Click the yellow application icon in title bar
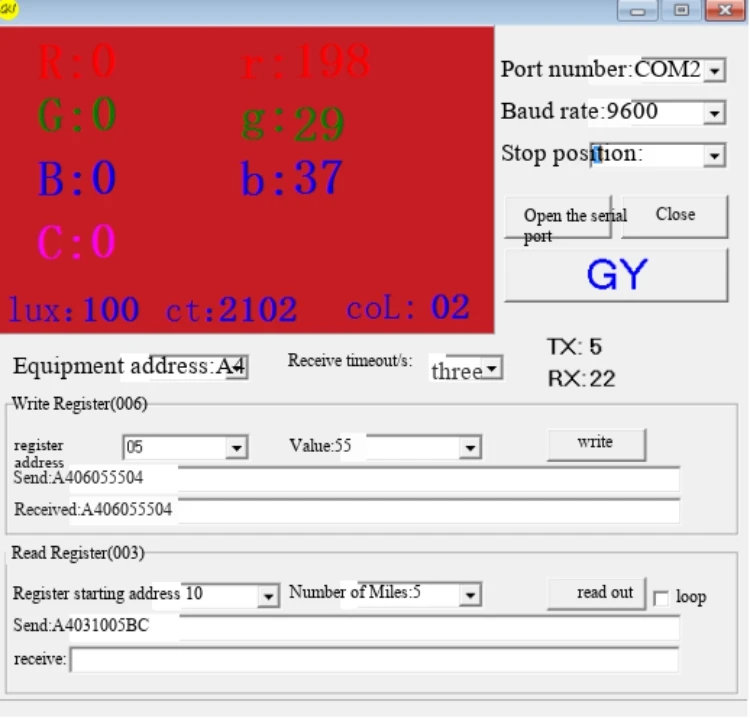 point(8,9)
